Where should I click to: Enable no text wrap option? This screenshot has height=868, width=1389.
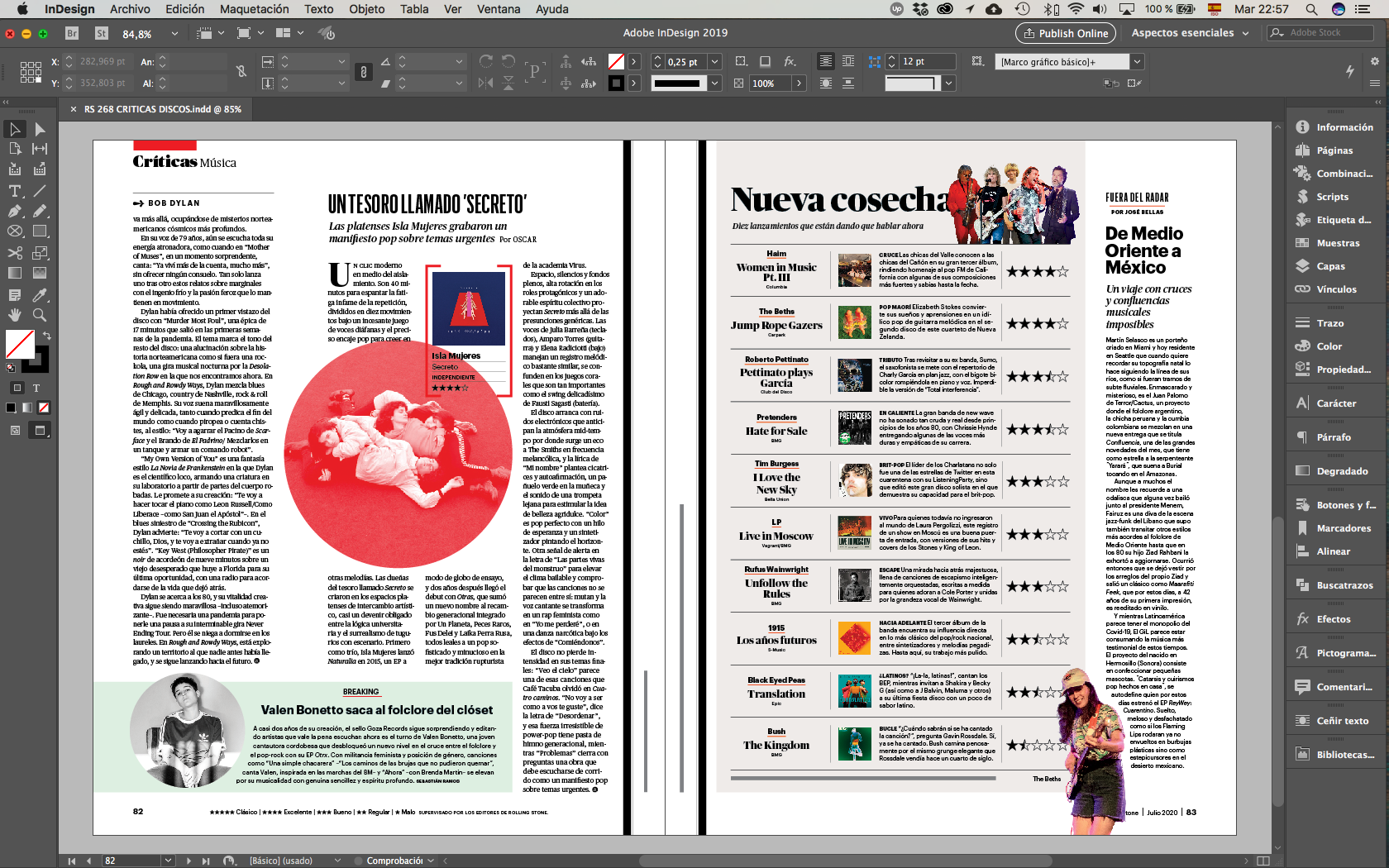[x=825, y=61]
